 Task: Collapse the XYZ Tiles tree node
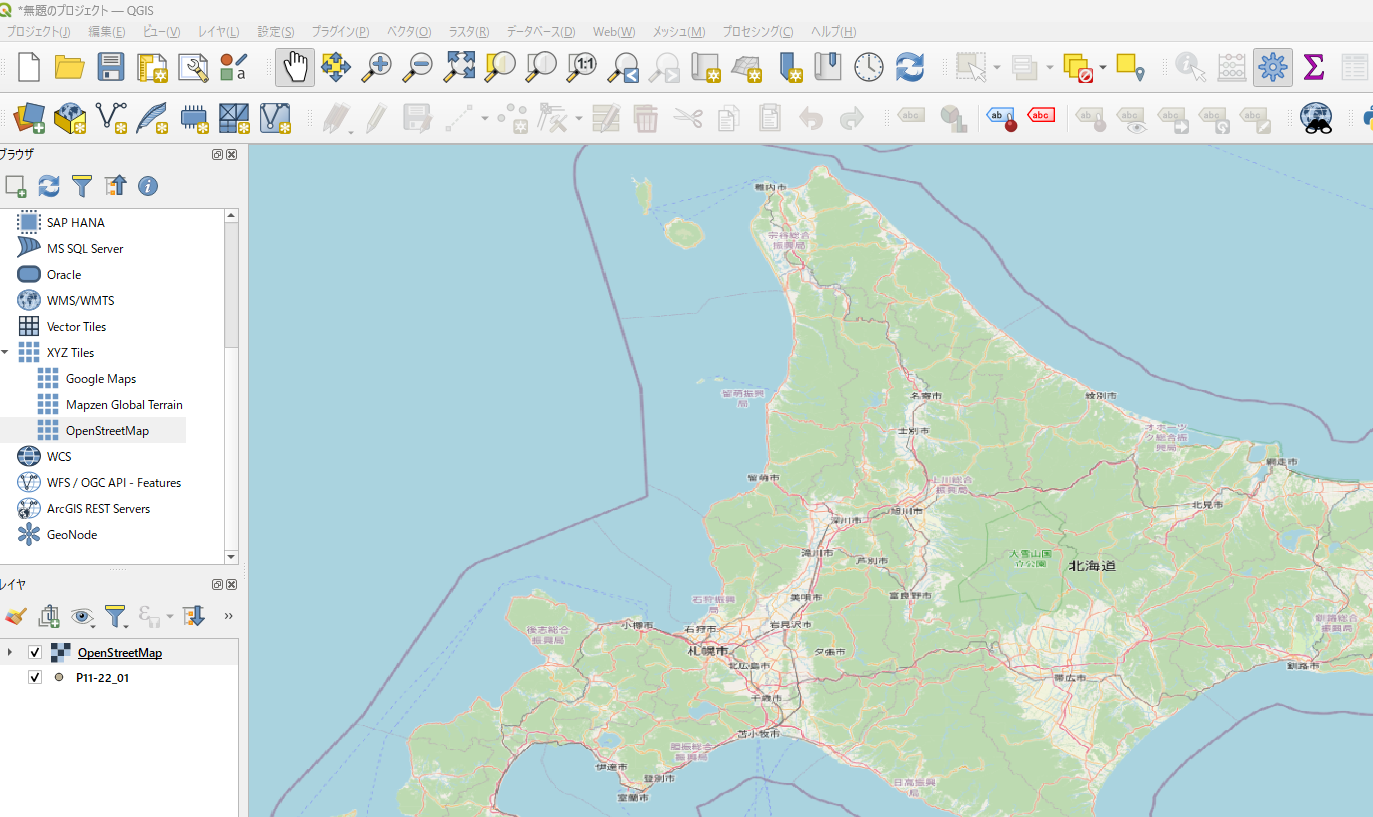[6, 353]
